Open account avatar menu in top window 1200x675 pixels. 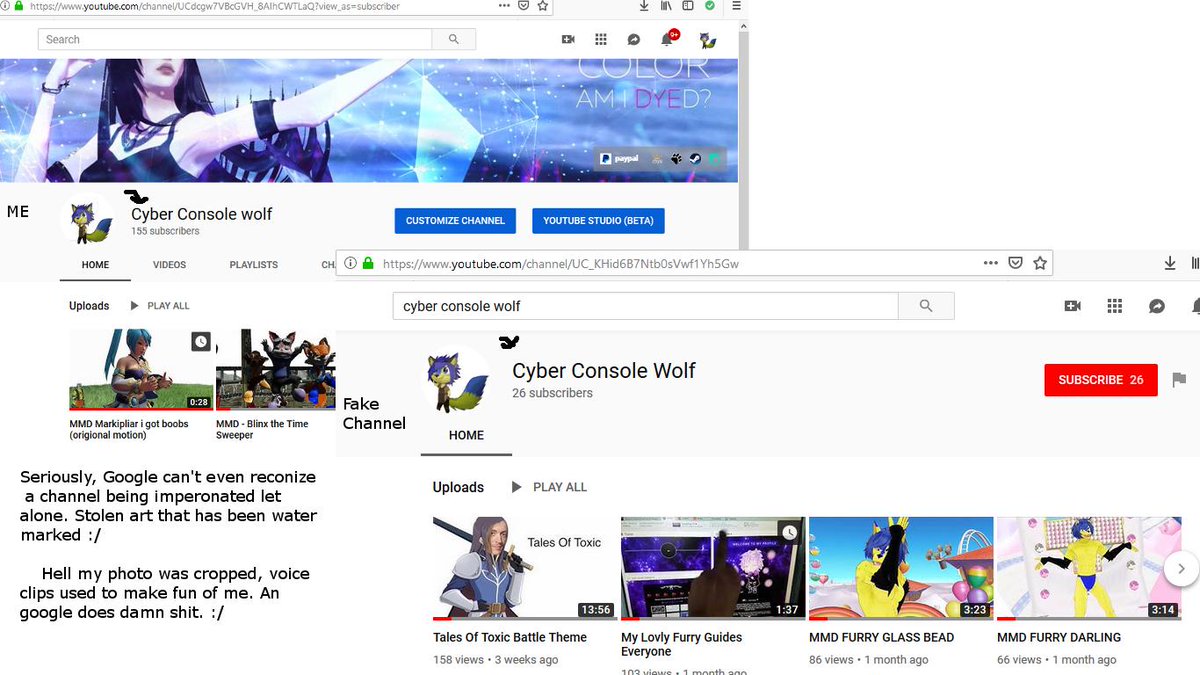(708, 39)
